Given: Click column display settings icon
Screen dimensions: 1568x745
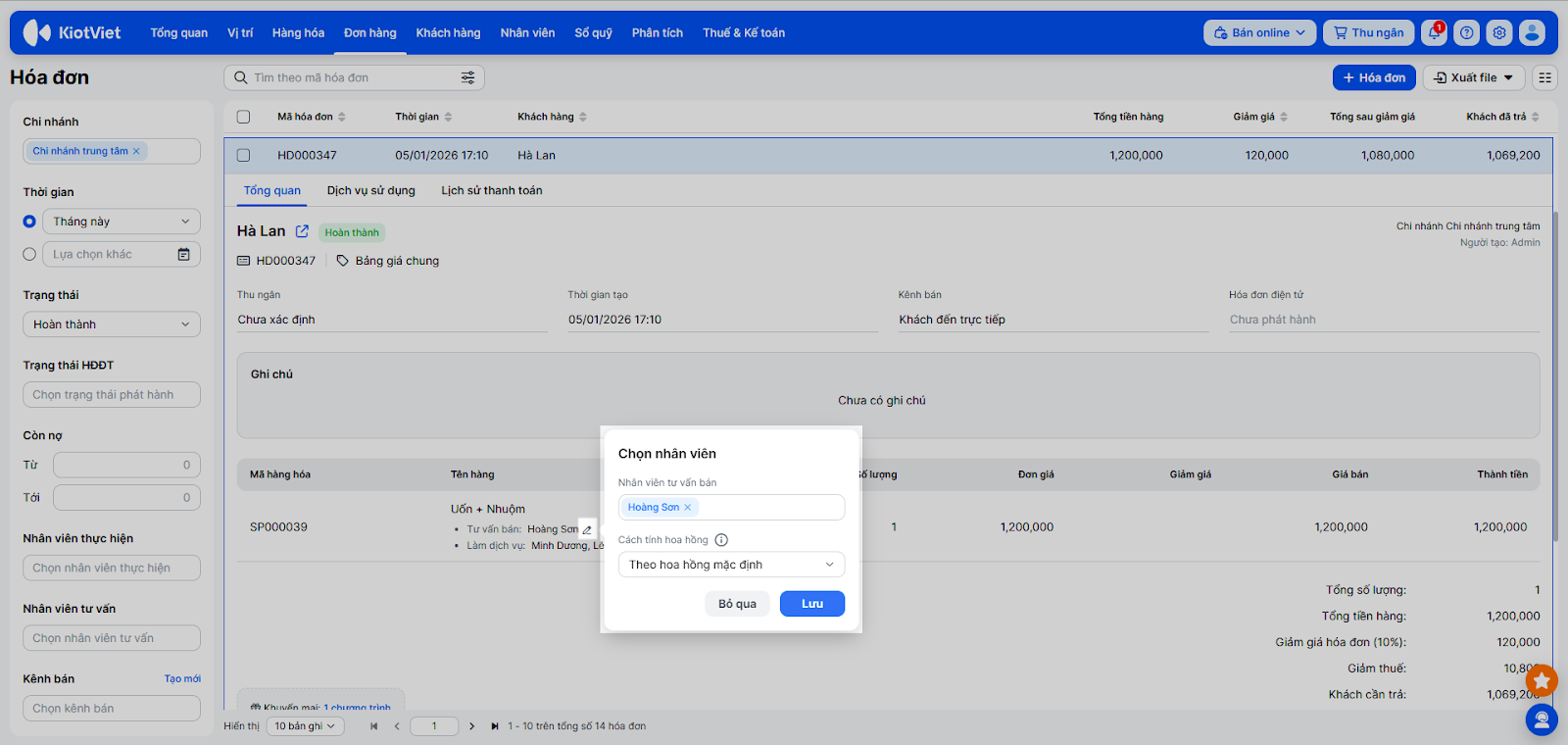Looking at the screenshot, I should tap(1544, 77).
